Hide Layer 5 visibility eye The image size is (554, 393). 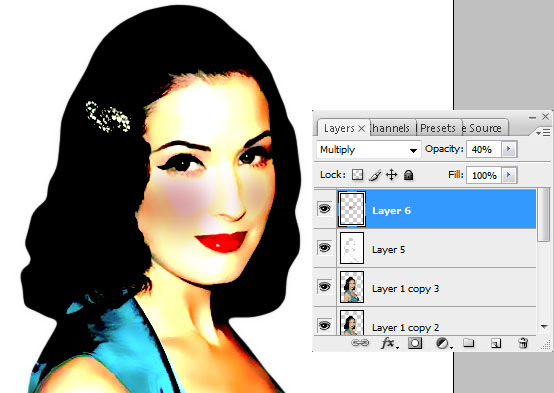(324, 247)
